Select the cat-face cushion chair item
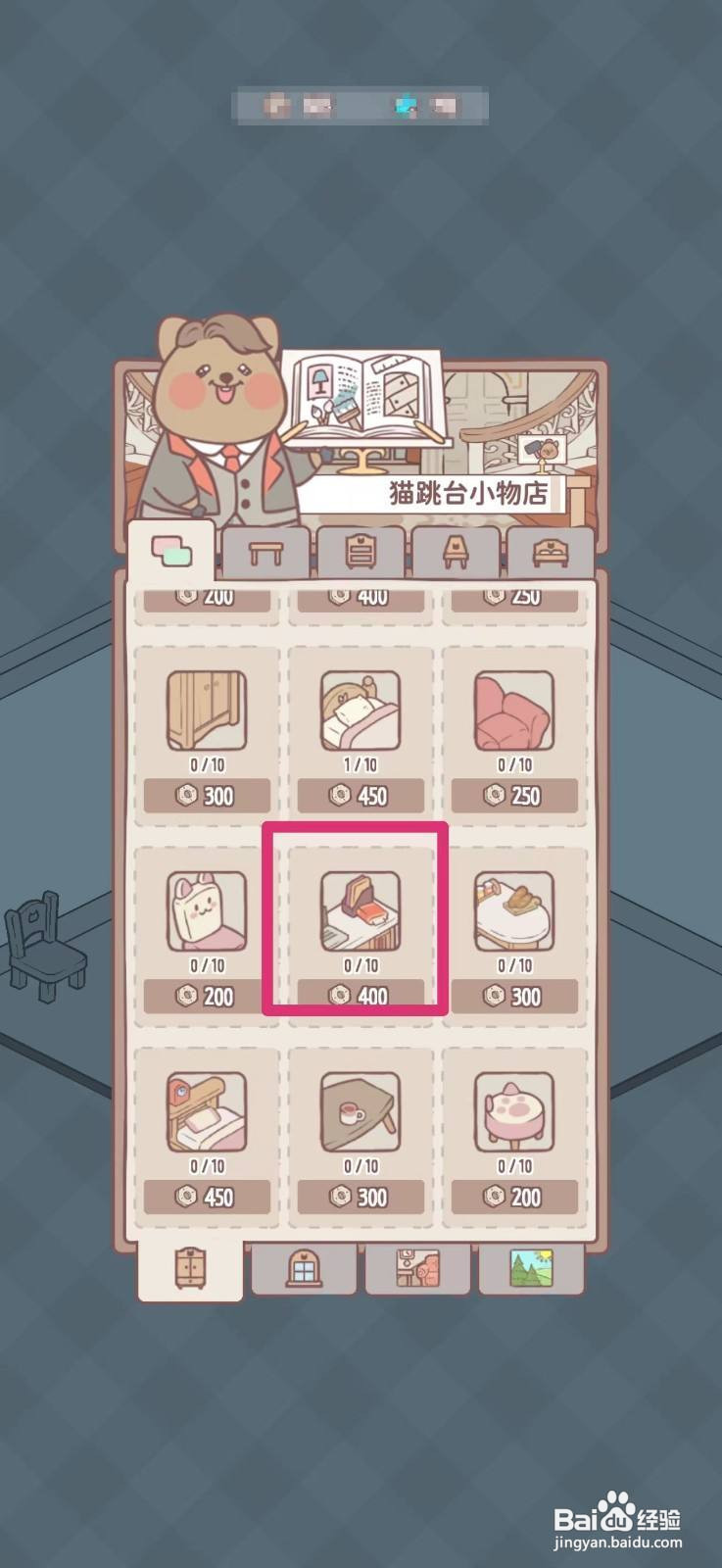This screenshot has height=1568, width=722. [207, 911]
